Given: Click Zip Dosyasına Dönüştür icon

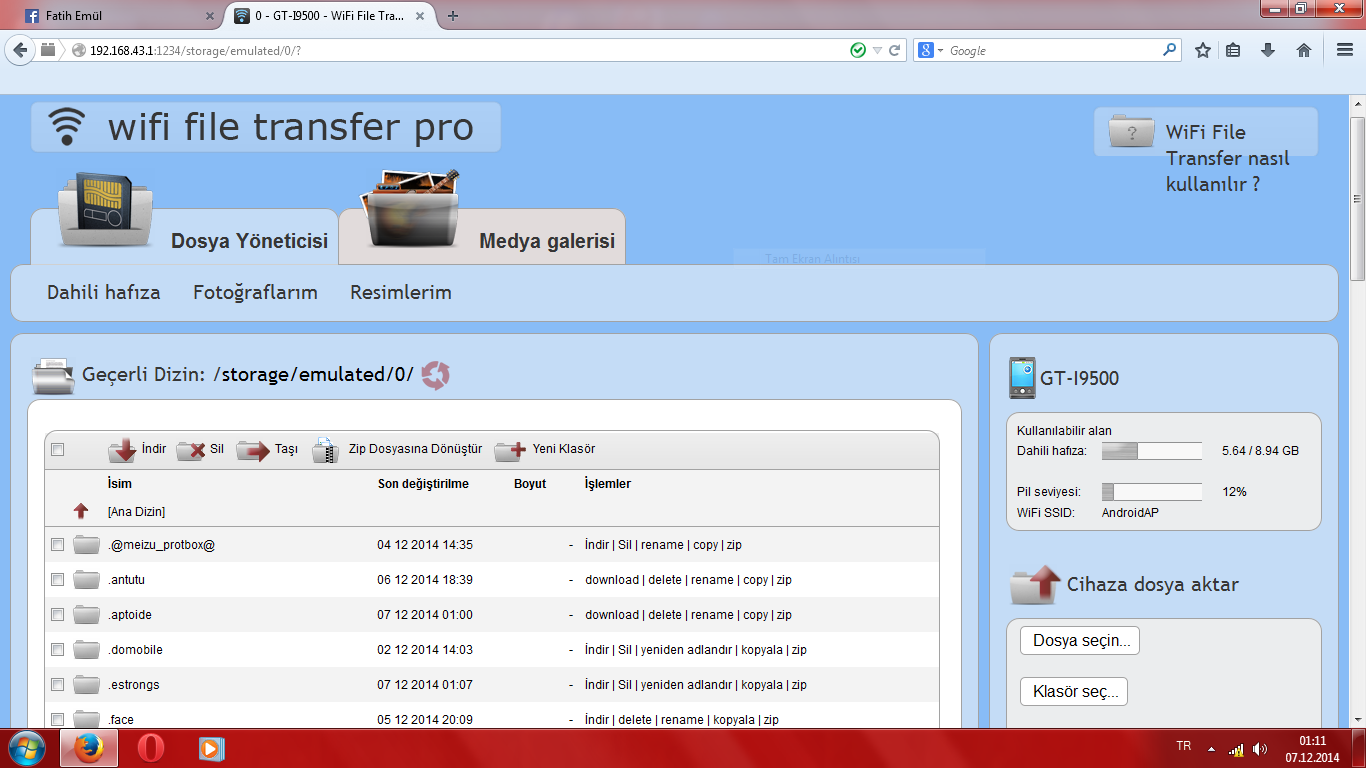Looking at the screenshot, I should coord(326,451).
